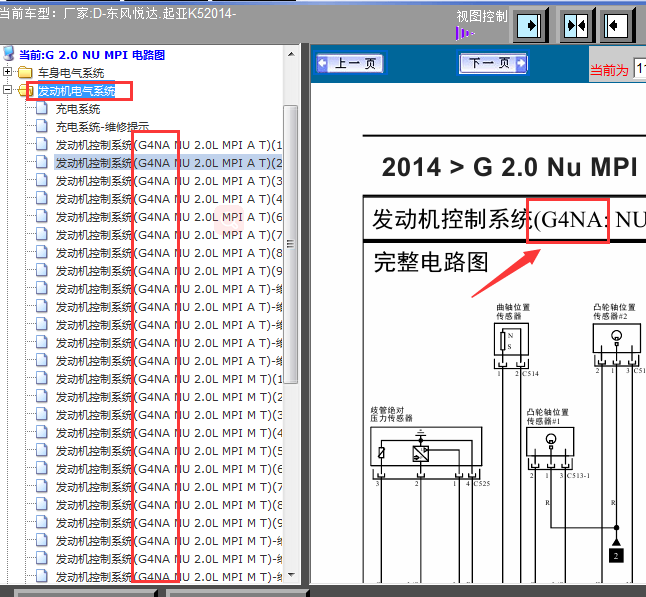Click the 曲轴位置传感器 symbol in diagram
646x597 pixels.
(x=511, y=339)
